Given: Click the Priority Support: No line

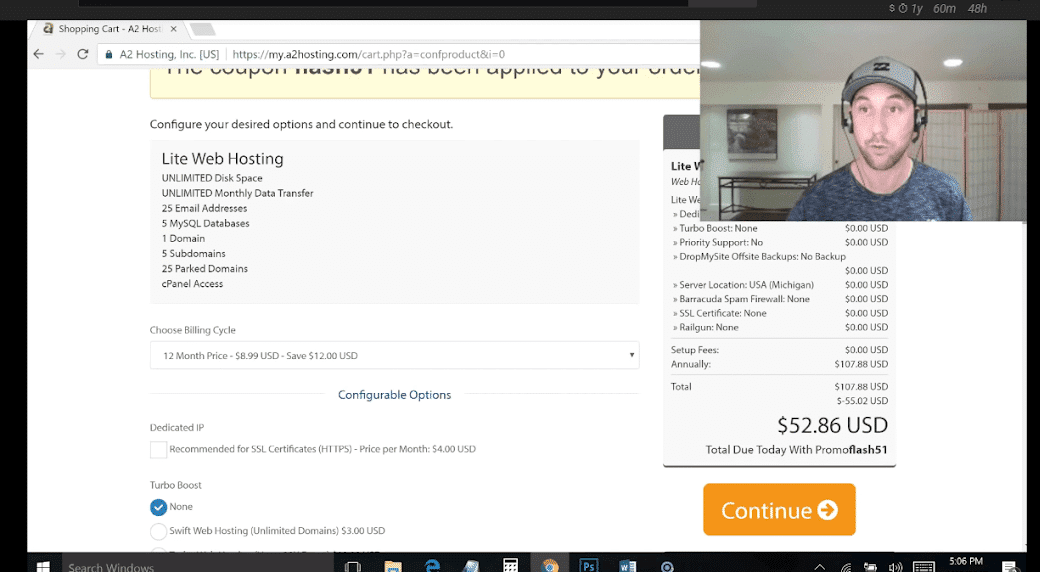Looking at the screenshot, I should click(x=717, y=243).
